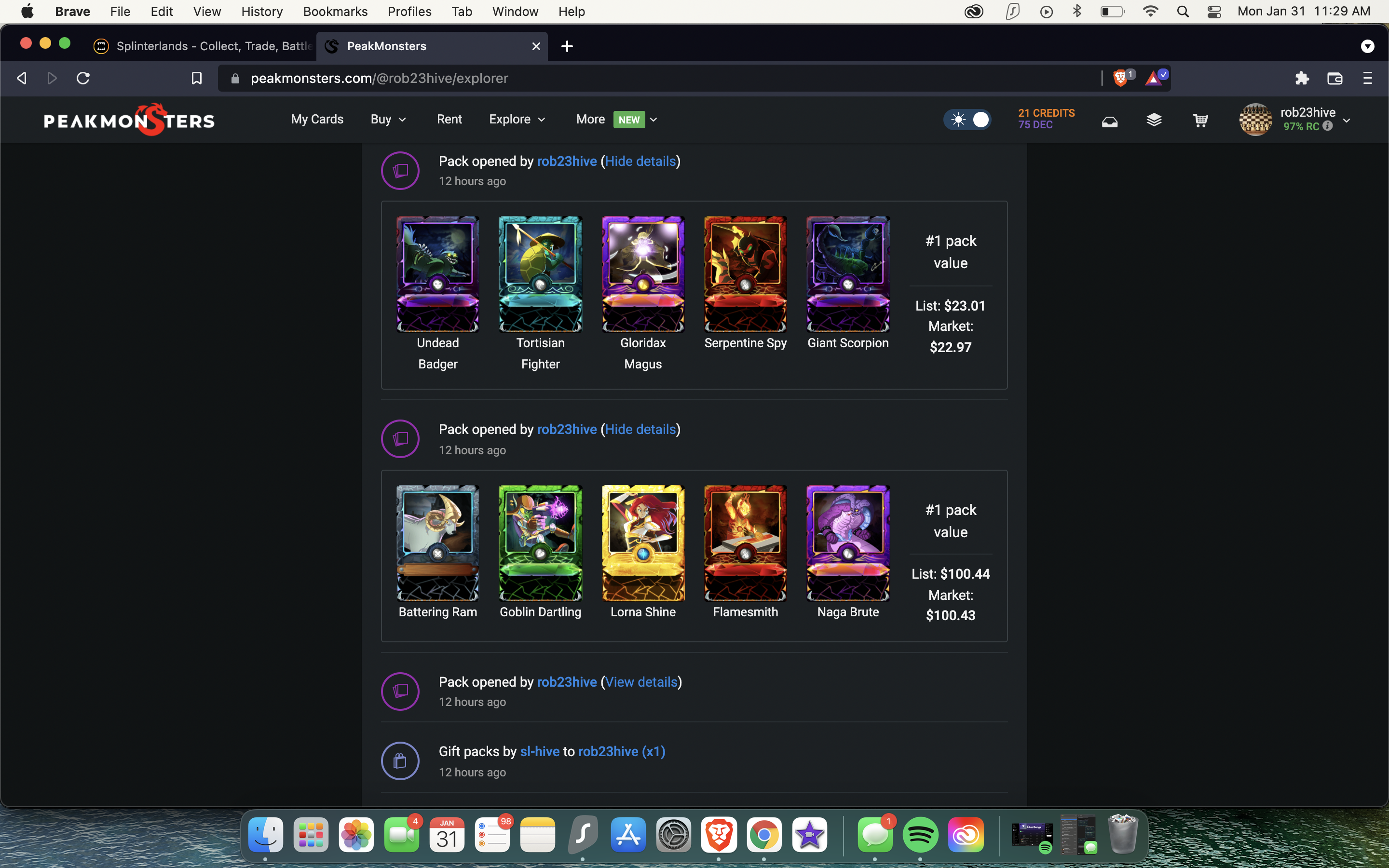Open the Bookmarks menu in the menu bar
1389x868 pixels.
coord(335,12)
